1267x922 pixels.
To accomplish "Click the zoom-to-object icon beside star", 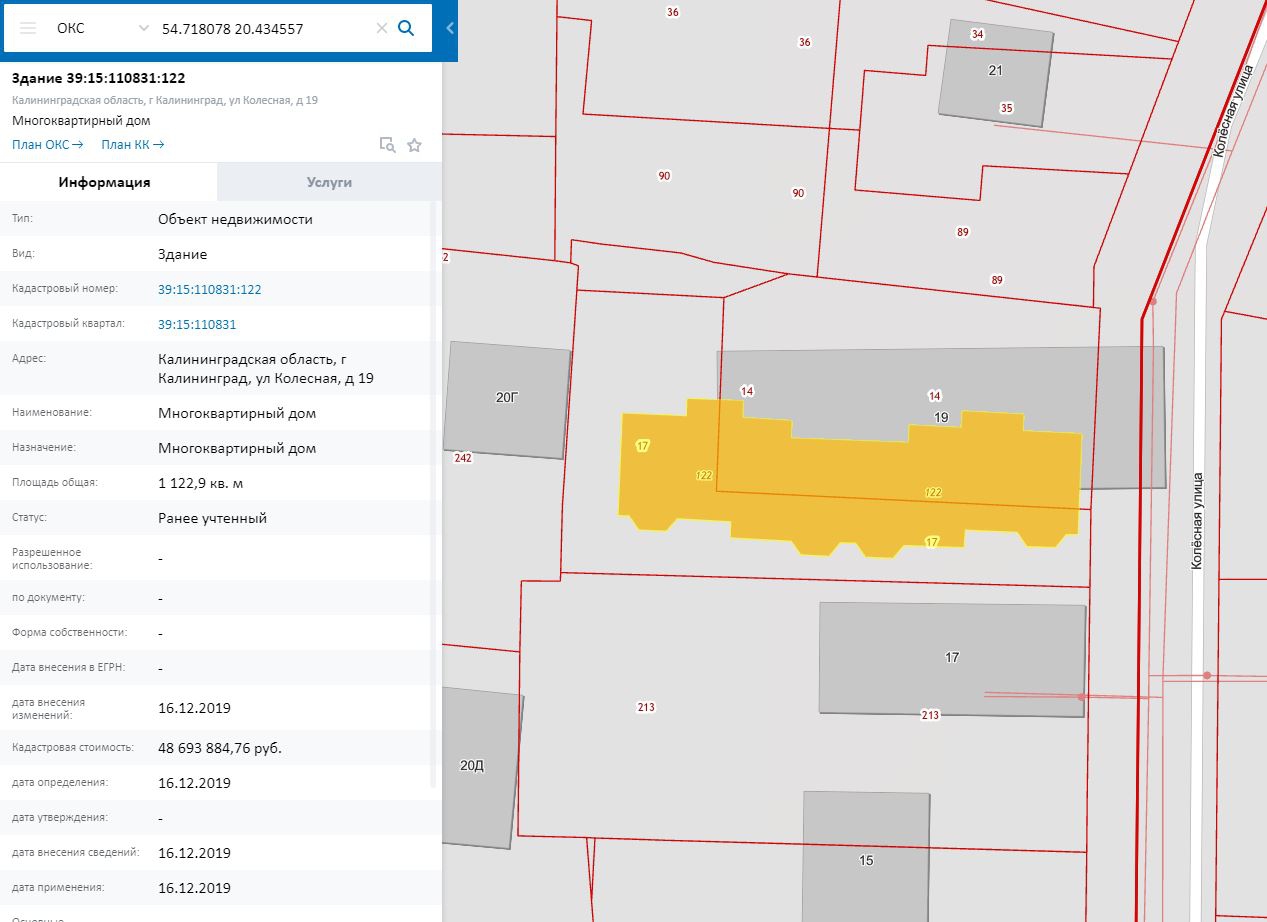I will (x=387, y=145).
